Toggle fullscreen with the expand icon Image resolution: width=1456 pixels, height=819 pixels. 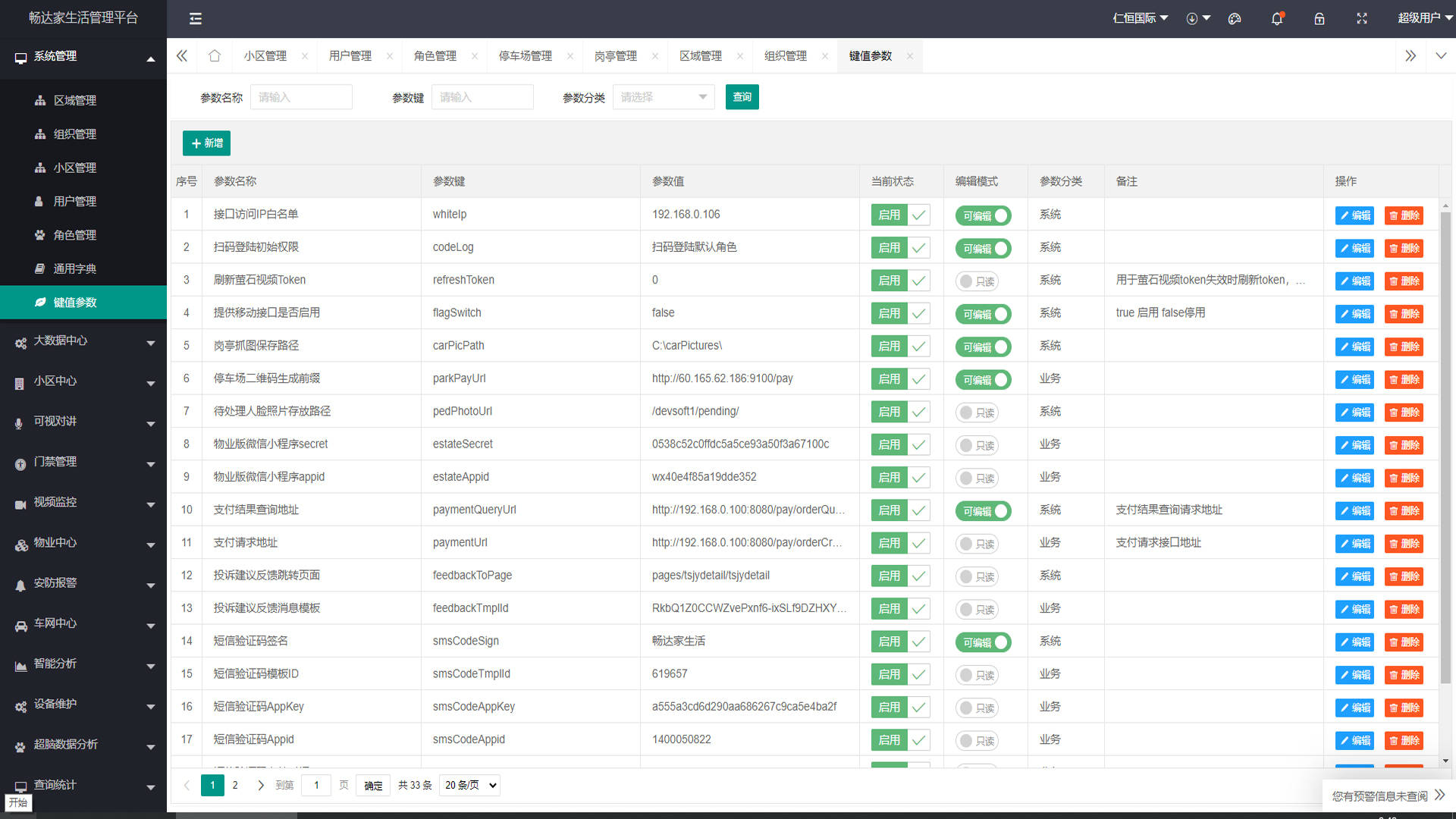[x=1362, y=18]
